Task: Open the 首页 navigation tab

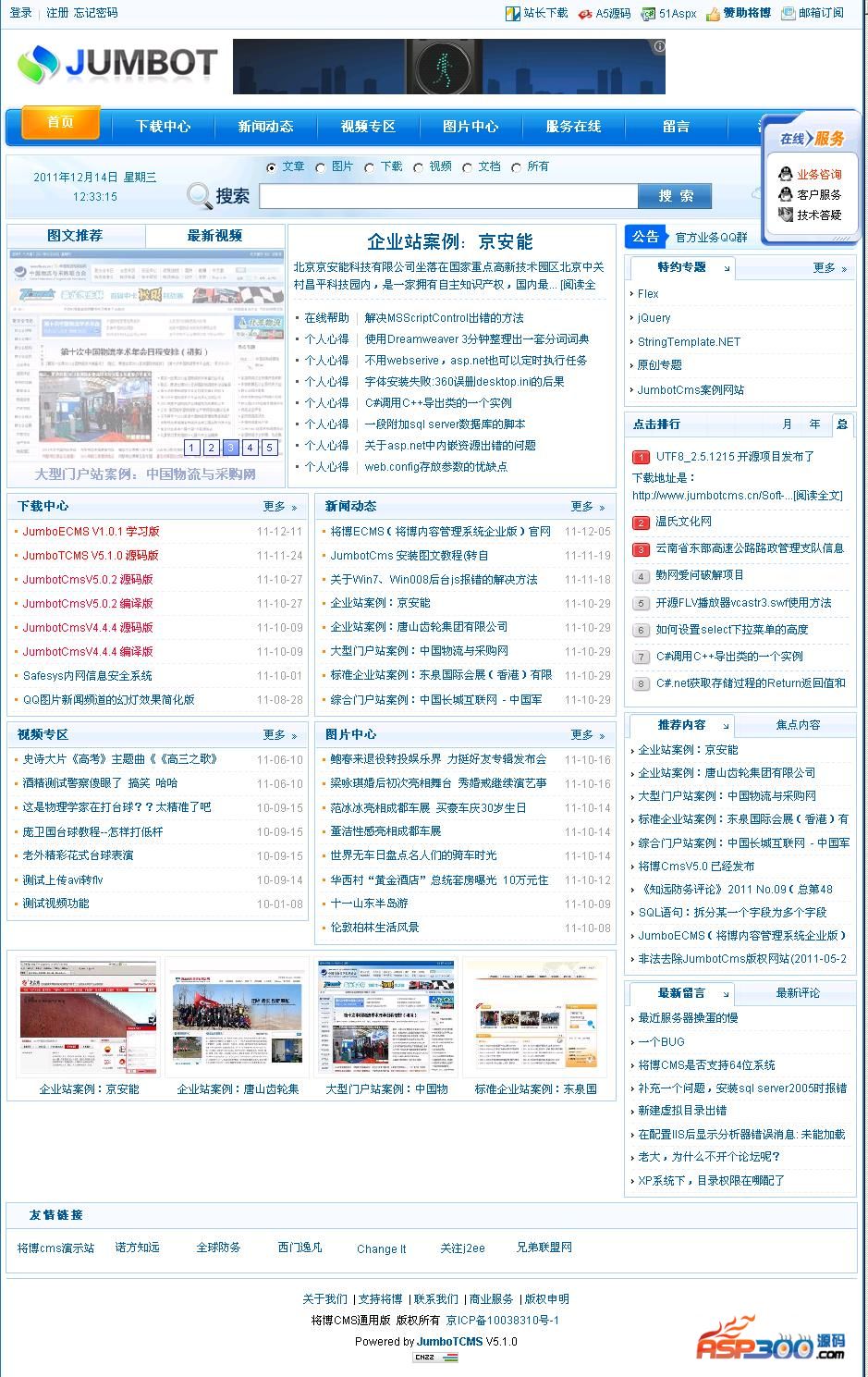Action: coord(60,122)
